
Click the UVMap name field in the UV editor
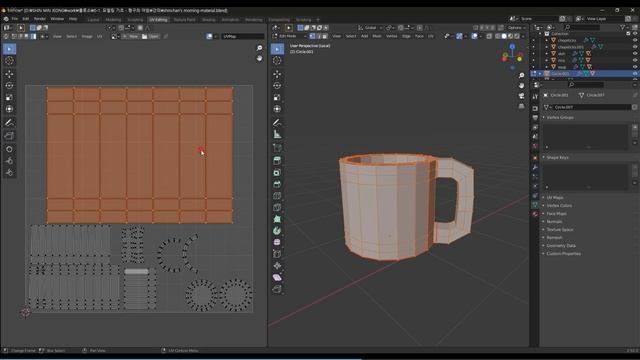pyautogui.click(x=242, y=36)
